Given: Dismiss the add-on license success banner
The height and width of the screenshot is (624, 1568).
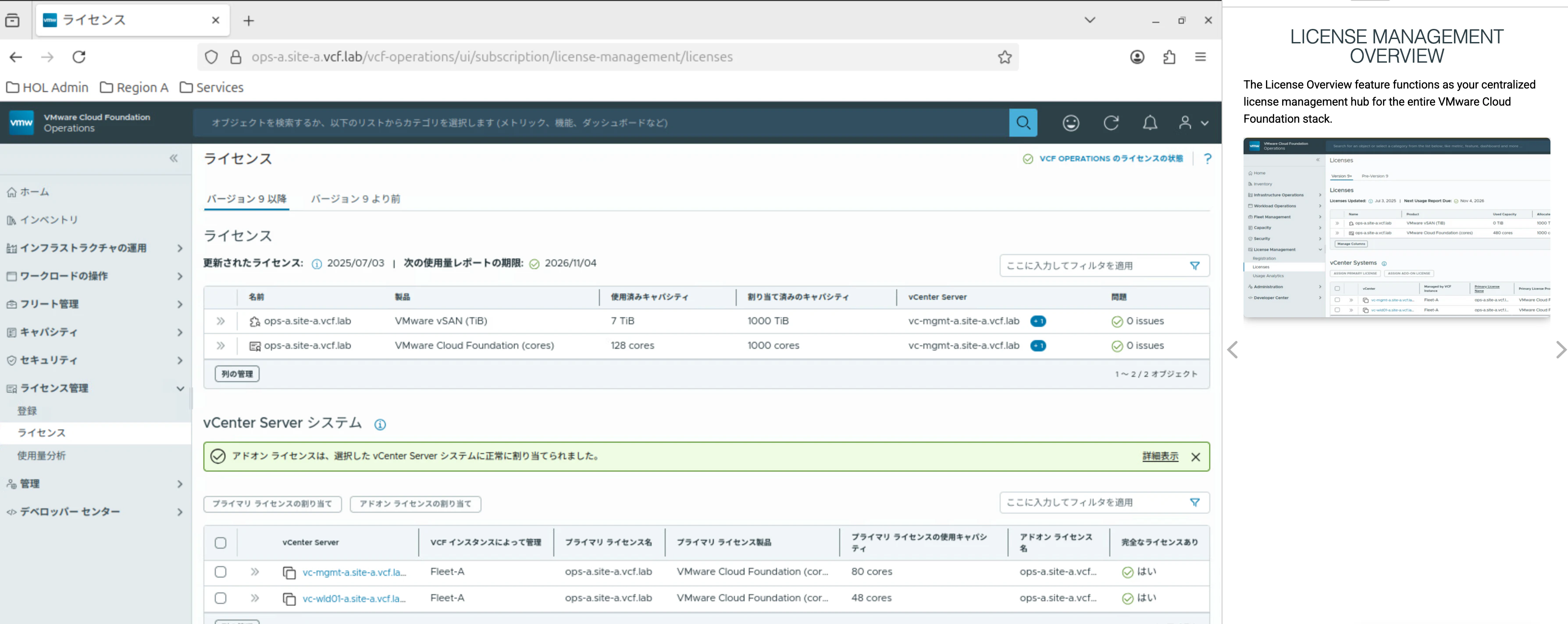Looking at the screenshot, I should 1195,457.
